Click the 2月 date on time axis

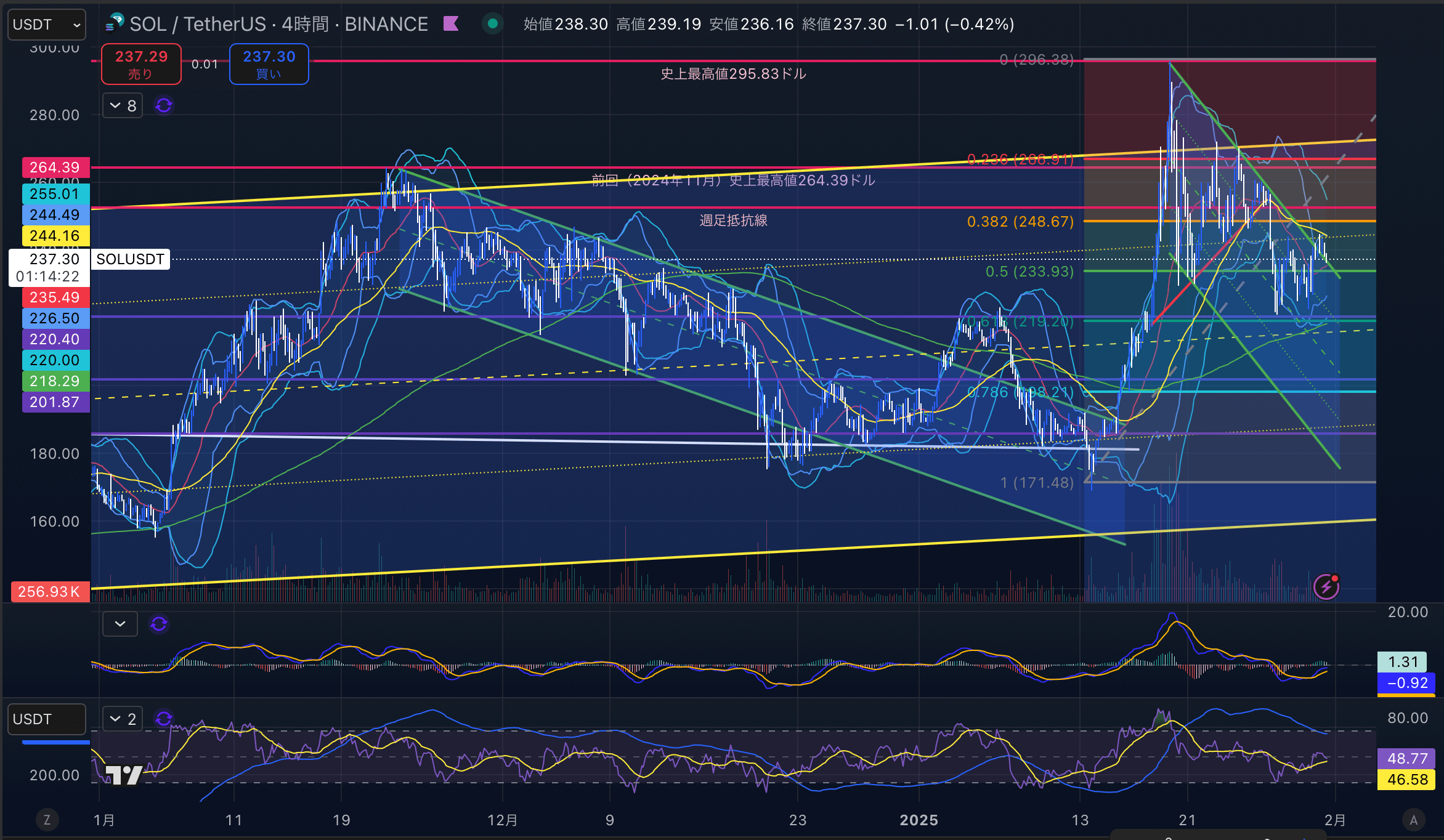pyautogui.click(x=1335, y=820)
